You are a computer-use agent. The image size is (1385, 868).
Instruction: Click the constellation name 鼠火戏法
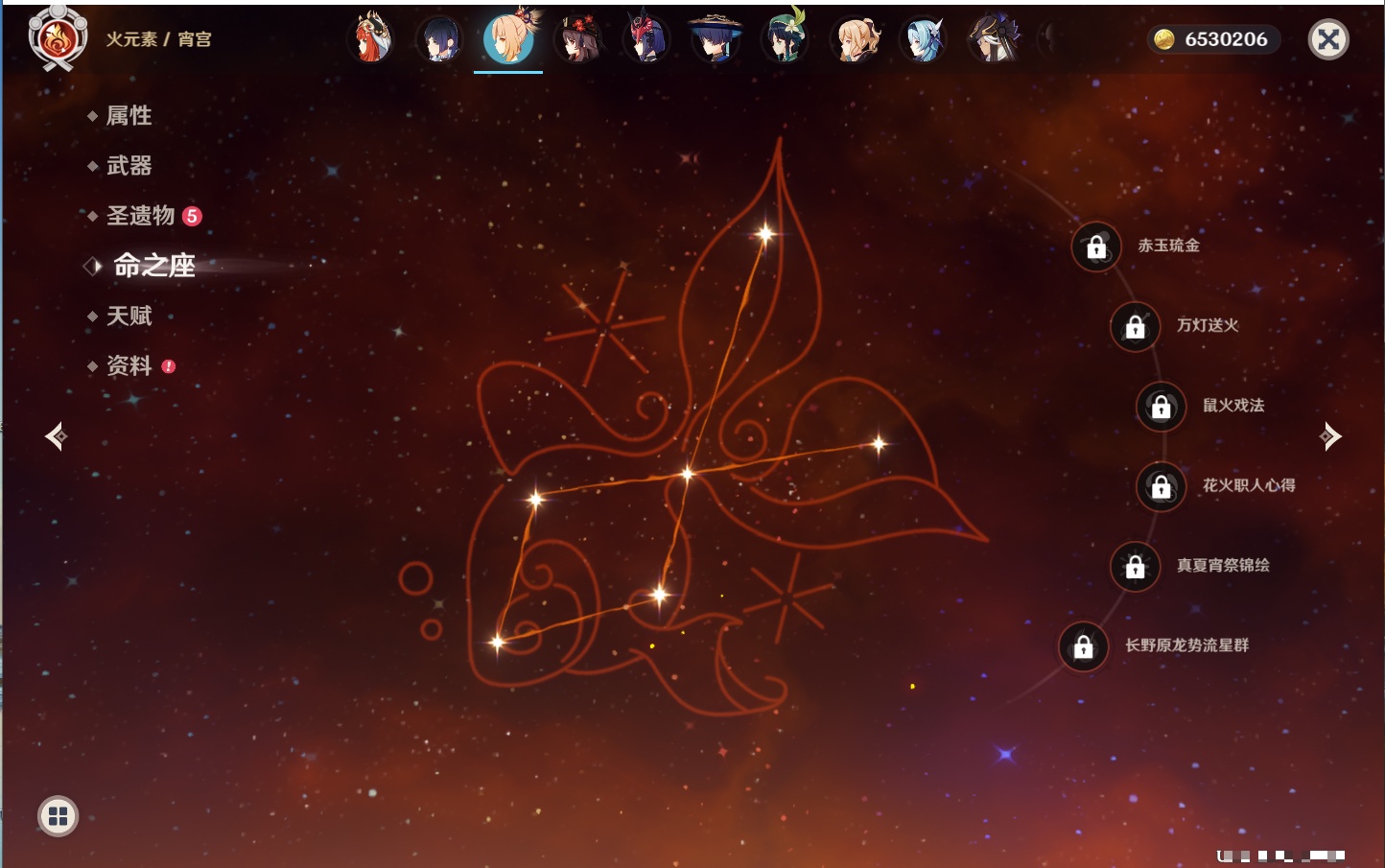click(1233, 405)
